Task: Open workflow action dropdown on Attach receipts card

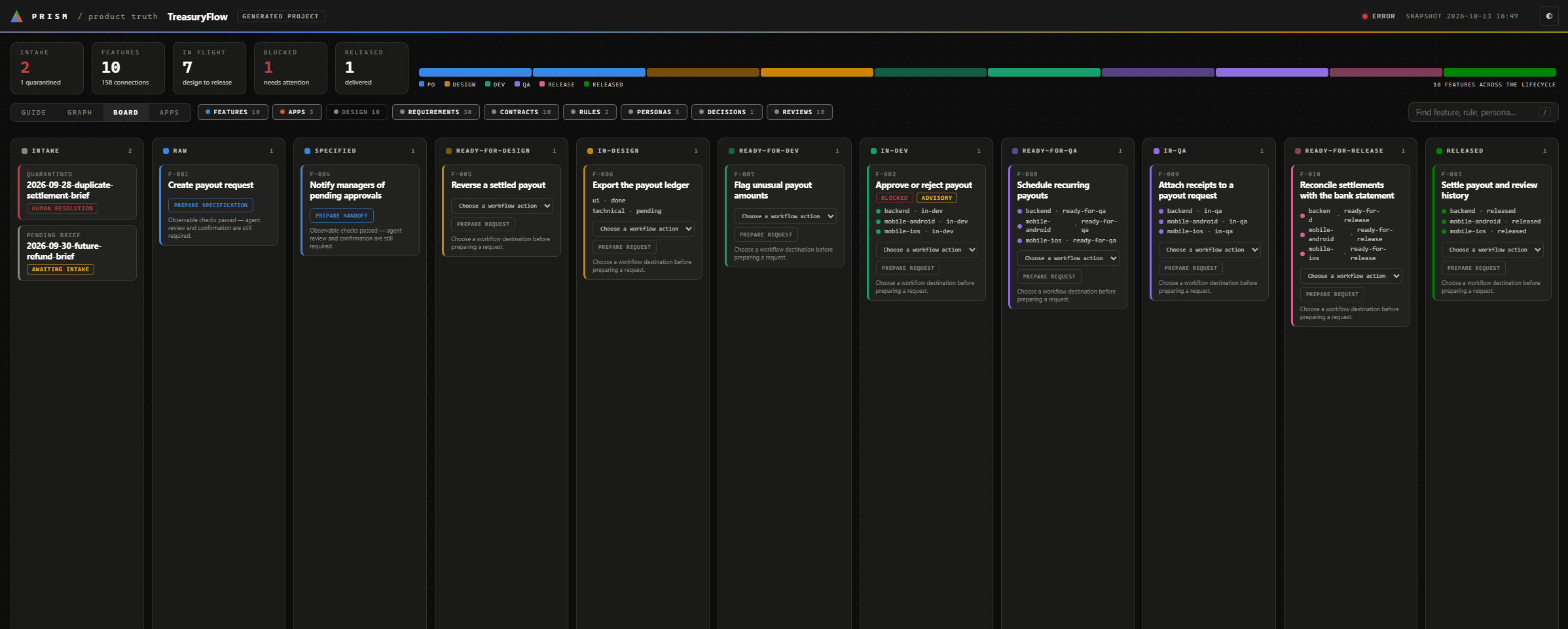Action: (1209, 250)
